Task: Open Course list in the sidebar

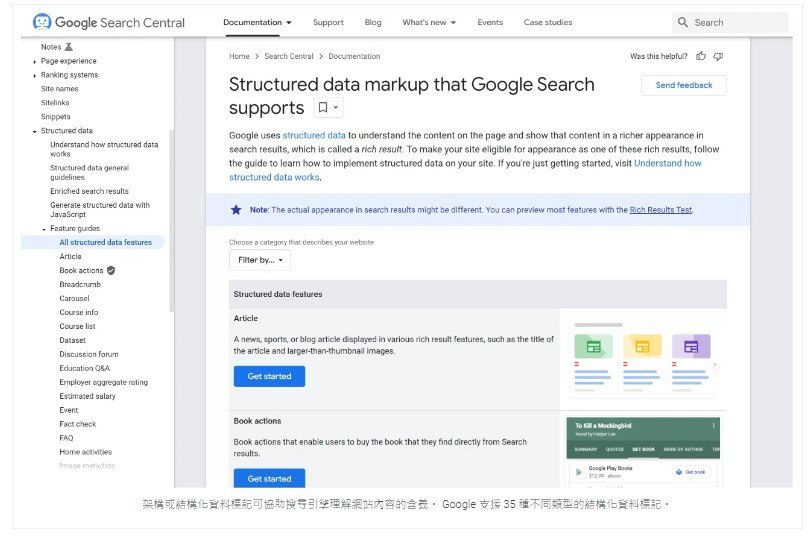Action: point(77,326)
